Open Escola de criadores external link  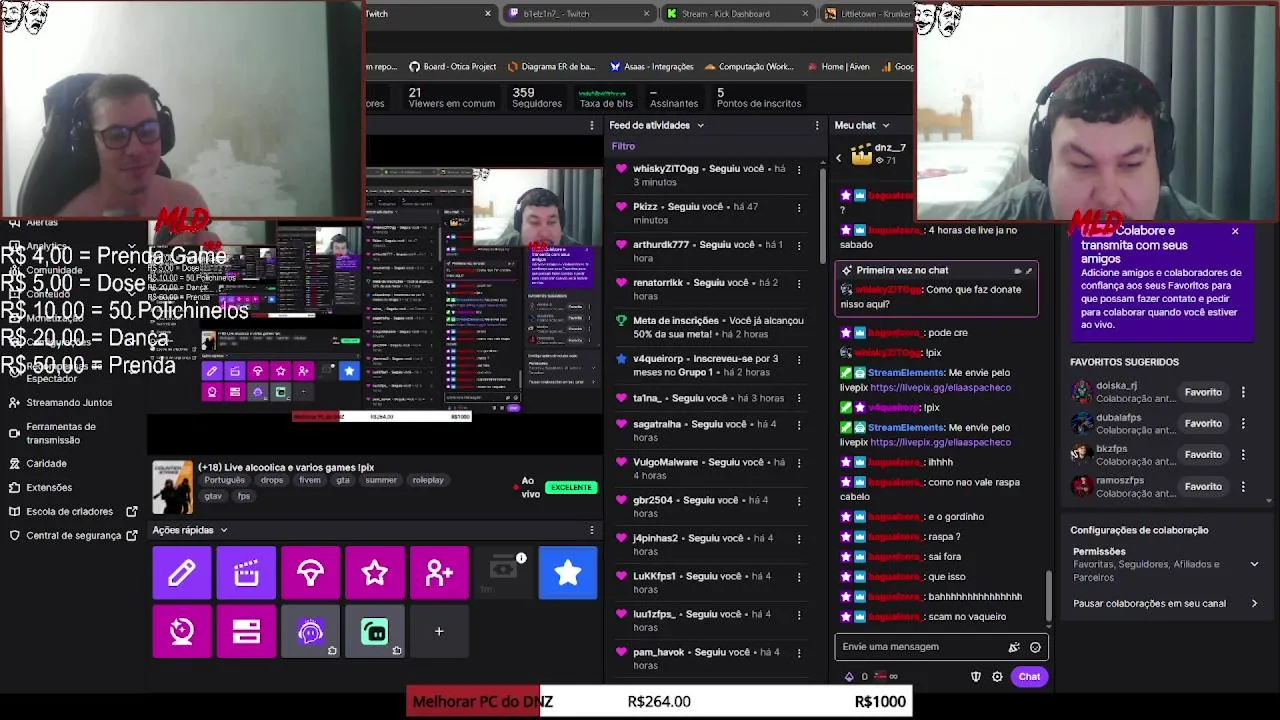click(x=73, y=512)
